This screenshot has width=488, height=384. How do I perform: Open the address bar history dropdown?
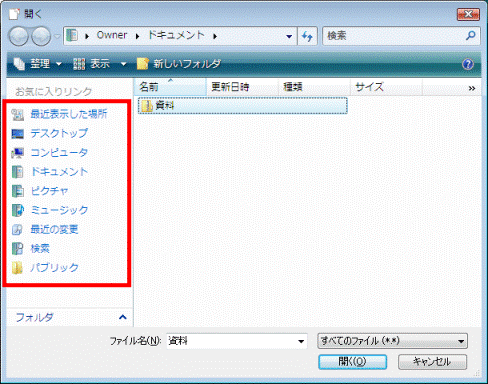pos(289,36)
